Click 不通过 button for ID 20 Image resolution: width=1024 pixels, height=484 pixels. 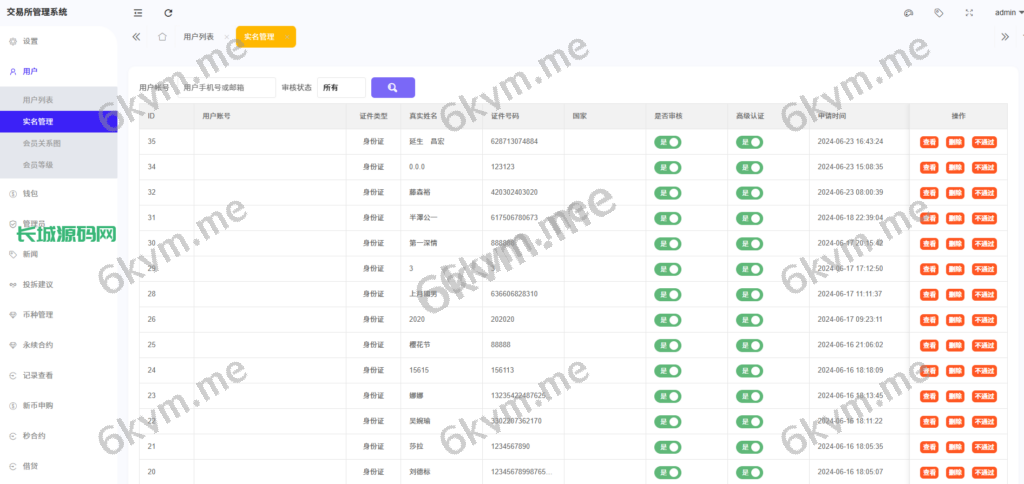[x=984, y=472]
